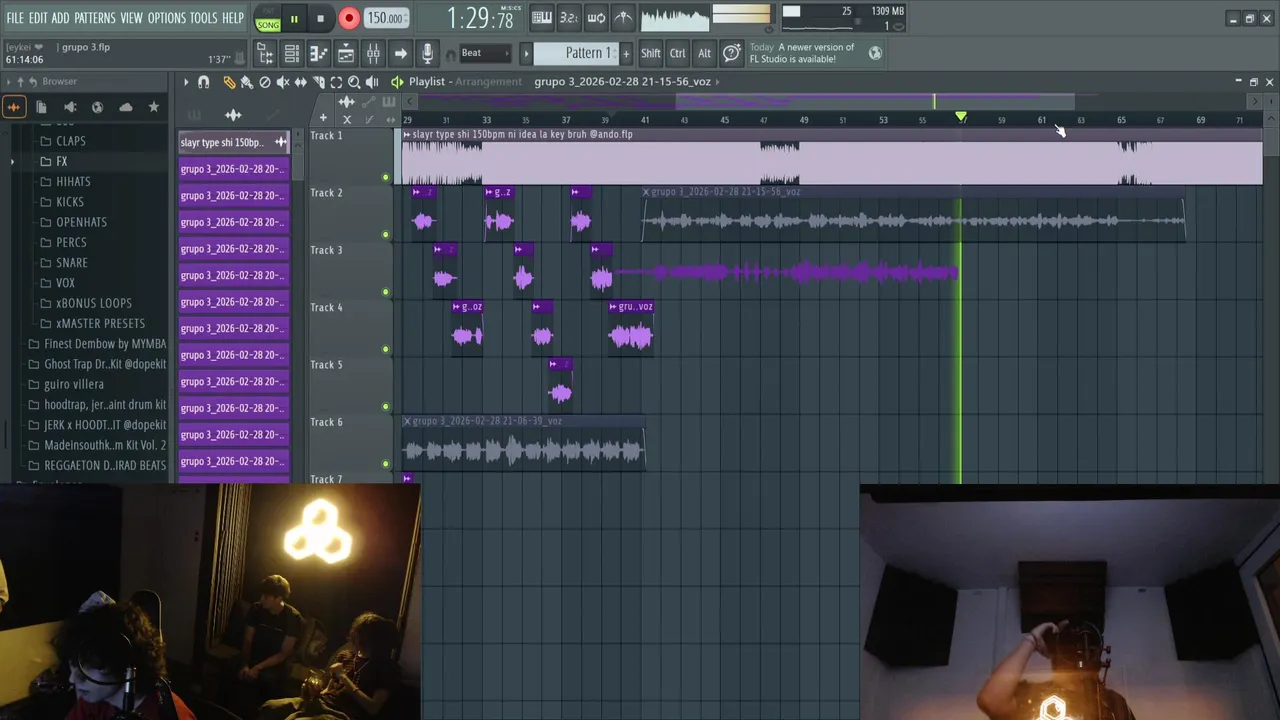Open the Mixer via fader icon
The height and width of the screenshot is (720, 1280).
pyautogui.click(x=373, y=53)
